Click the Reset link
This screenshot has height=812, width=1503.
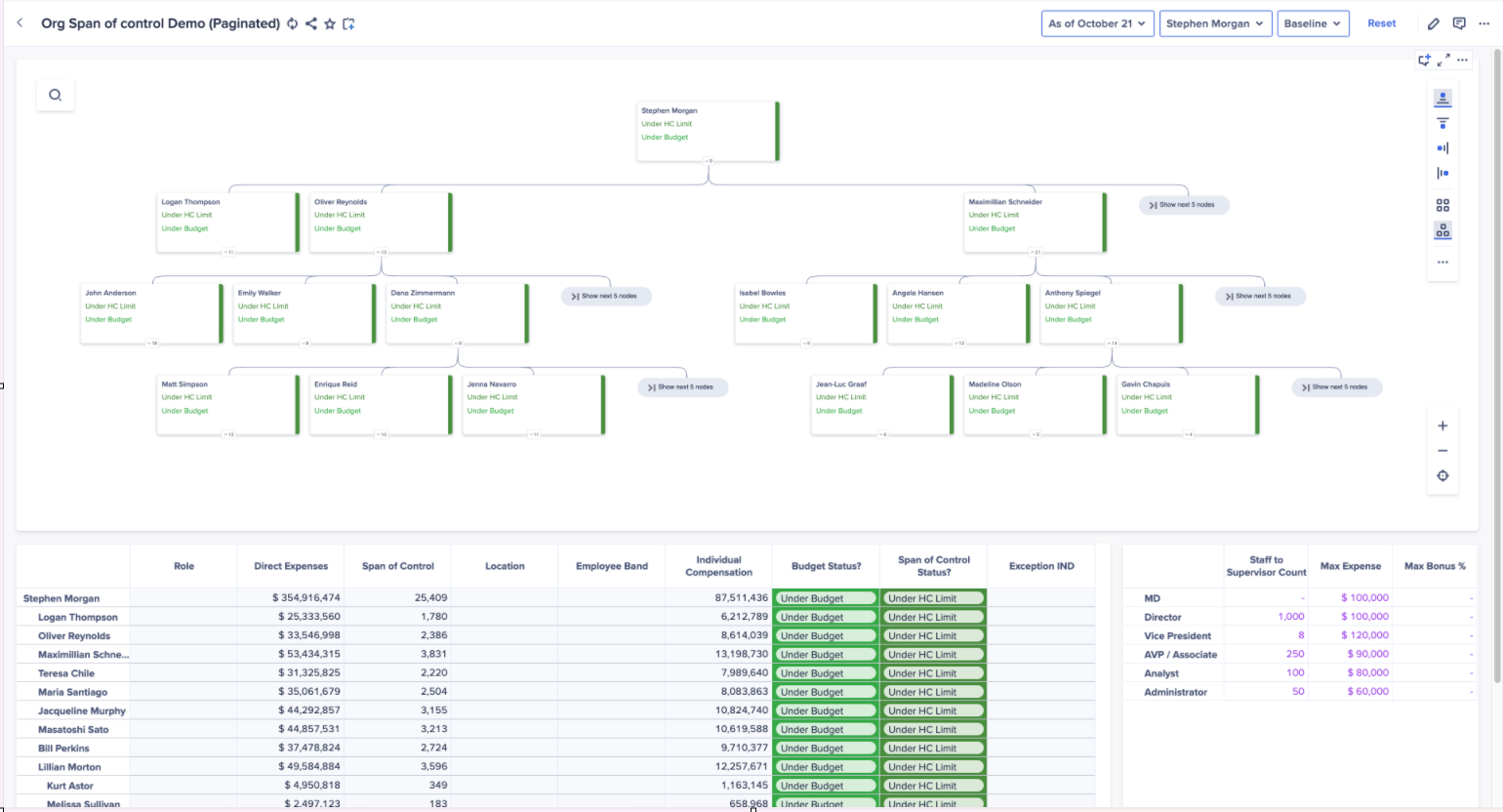(1381, 23)
